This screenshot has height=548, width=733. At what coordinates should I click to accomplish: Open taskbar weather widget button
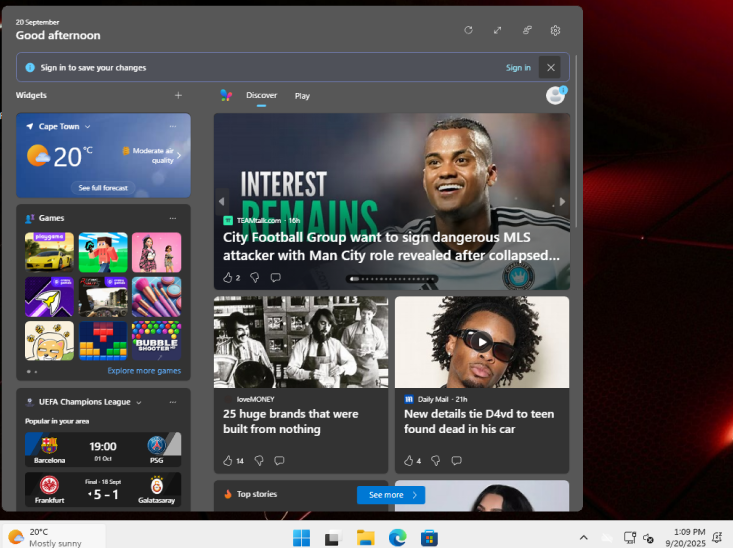(x=54, y=537)
